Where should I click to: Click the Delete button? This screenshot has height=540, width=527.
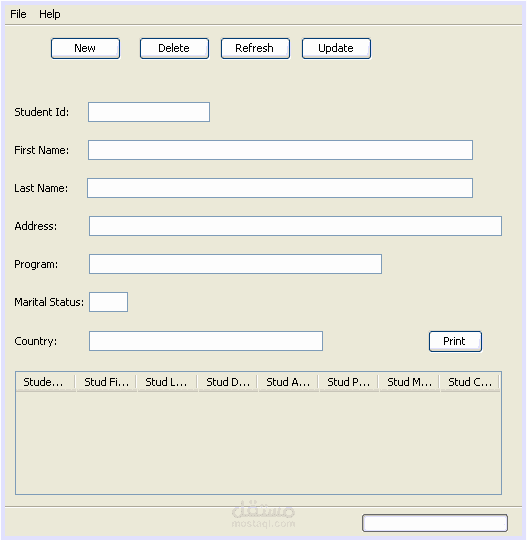(174, 48)
